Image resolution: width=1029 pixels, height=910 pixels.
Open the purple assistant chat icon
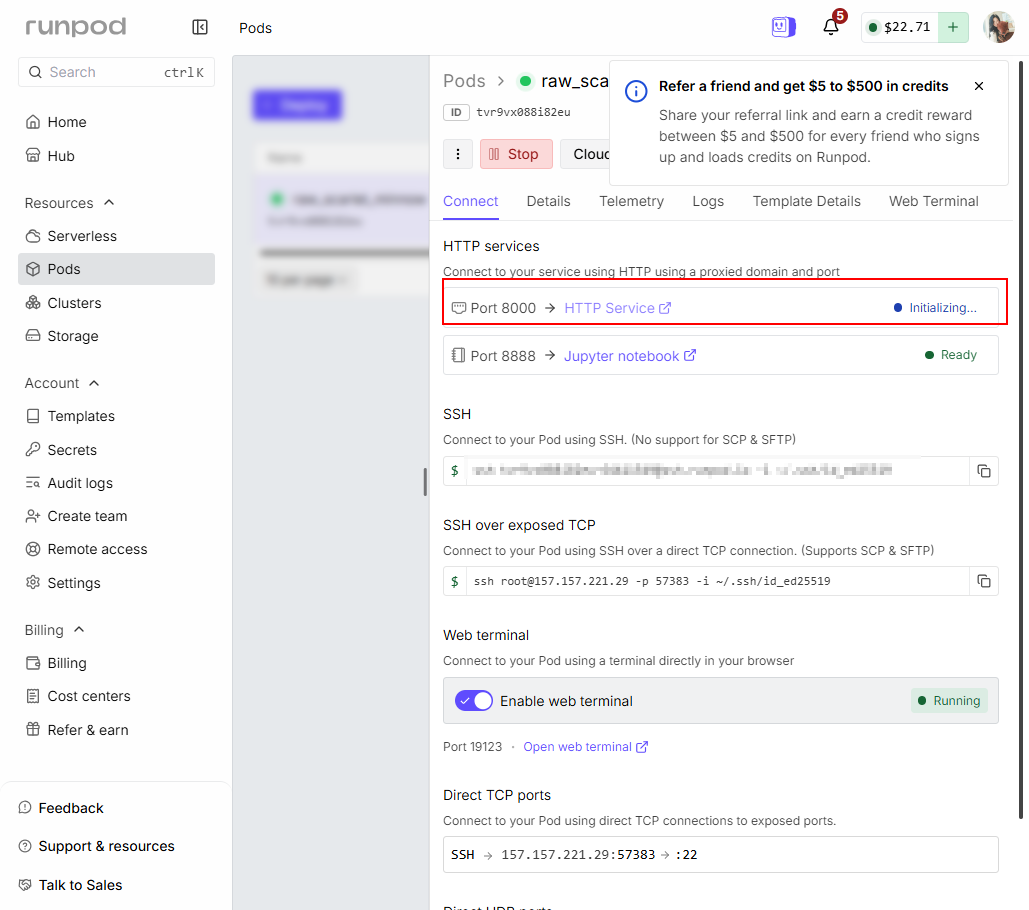click(783, 27)
